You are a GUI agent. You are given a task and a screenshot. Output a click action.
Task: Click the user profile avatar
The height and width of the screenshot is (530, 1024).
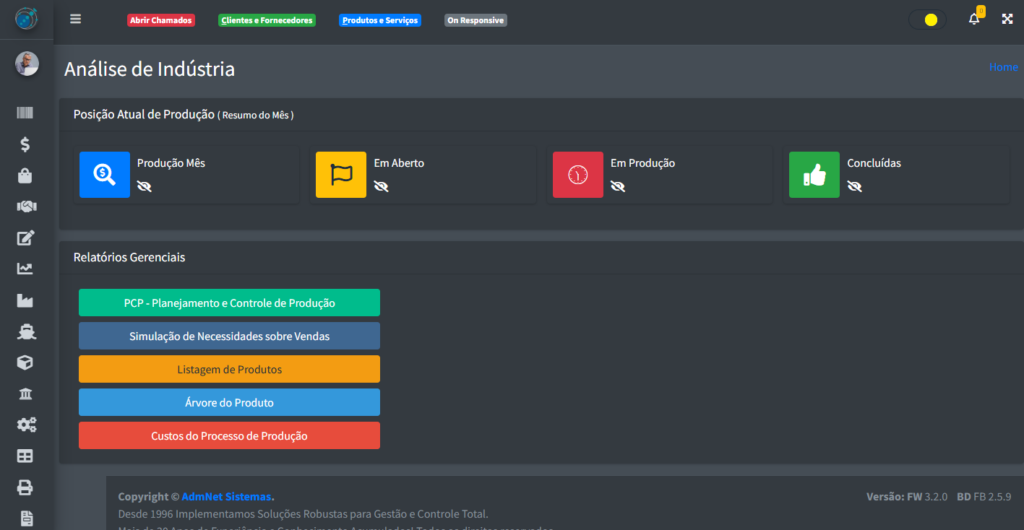click(26, 64)
